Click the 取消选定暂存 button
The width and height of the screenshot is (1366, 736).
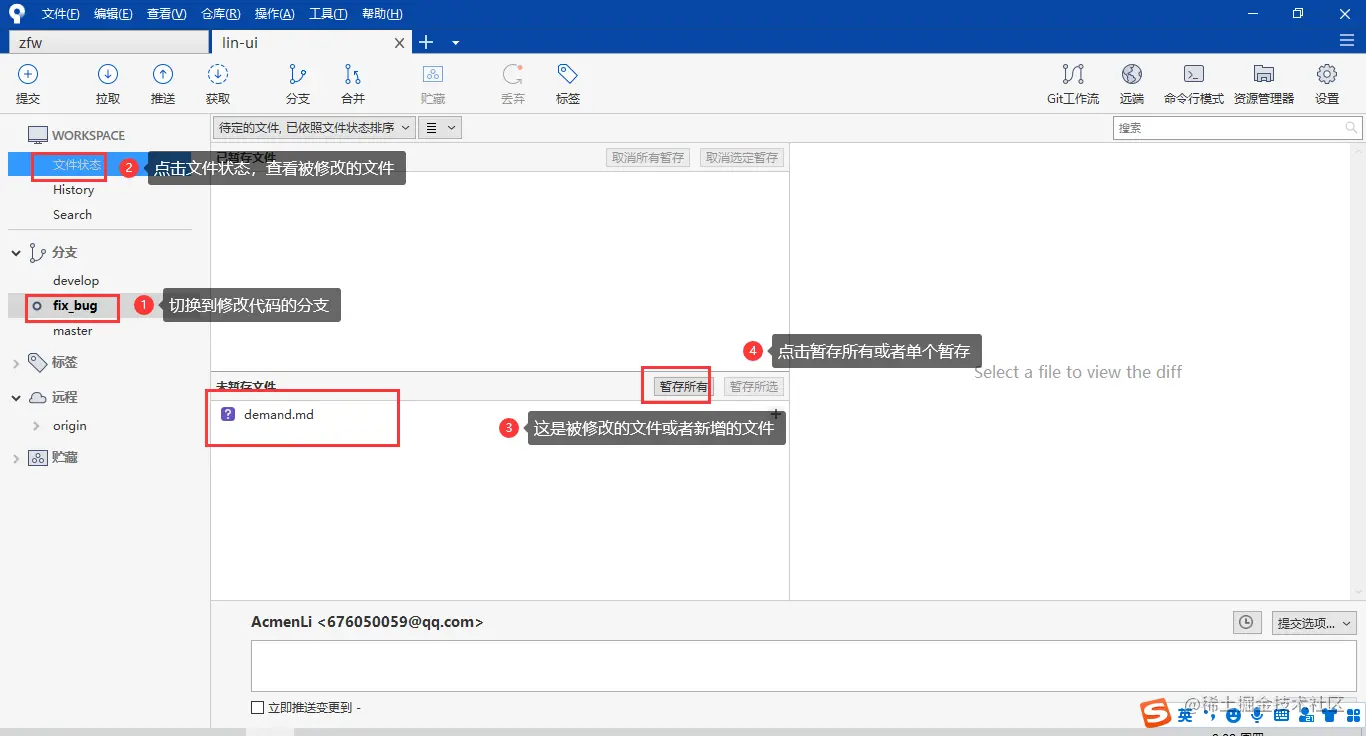pyautogui.click(x=741, y=158)
